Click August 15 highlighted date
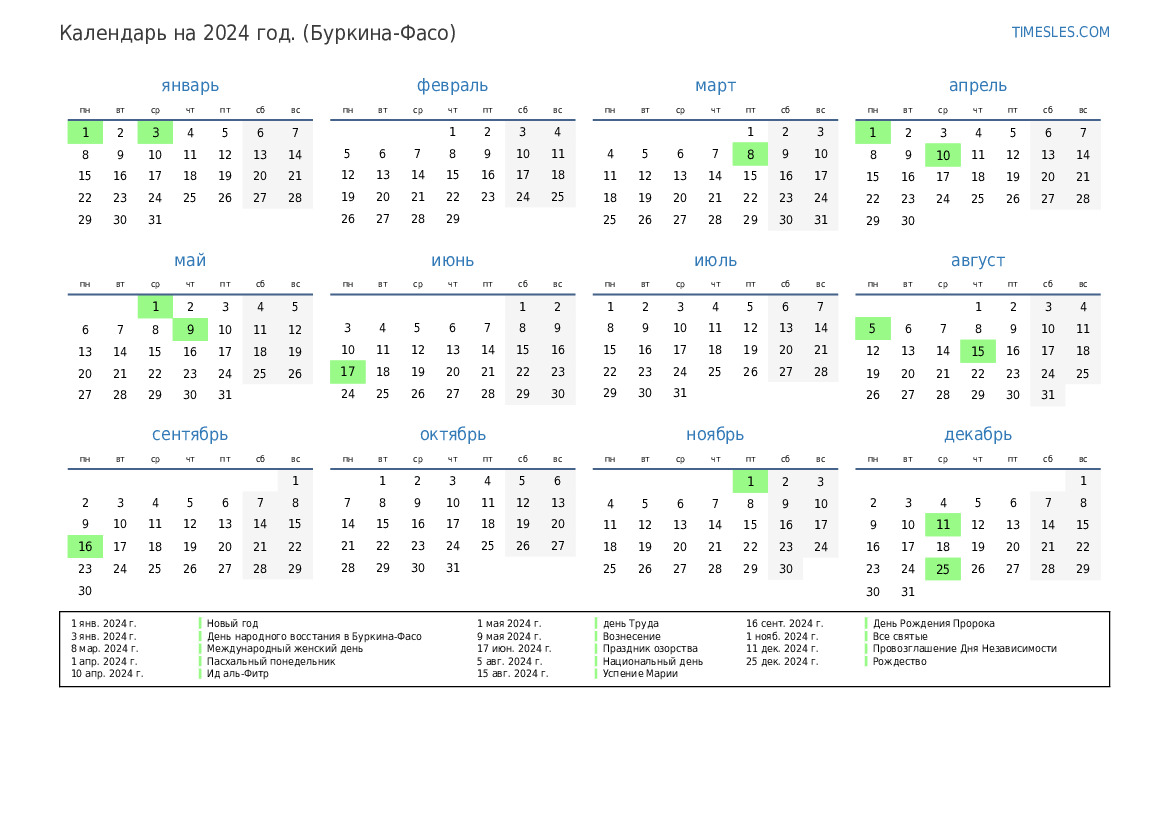Image resolution: width=1169 pixels, height=827 pixels. click(977, 351)
